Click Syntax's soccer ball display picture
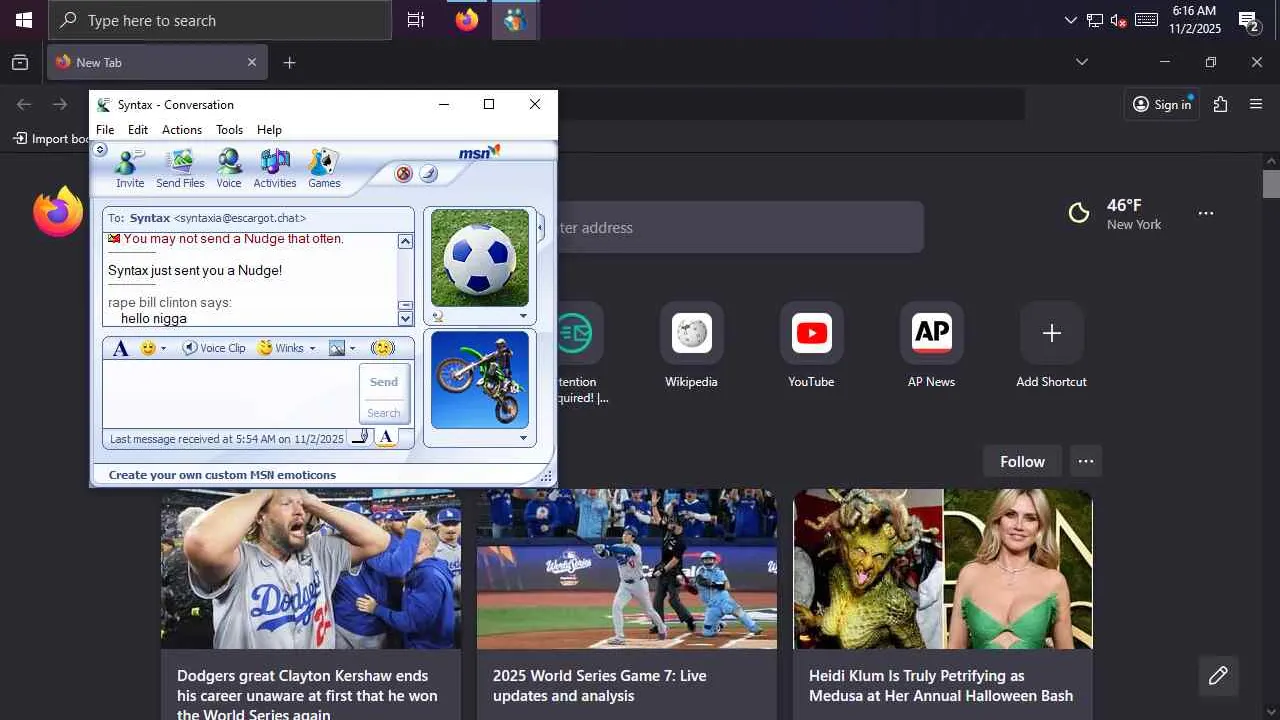 pos(480,258)
